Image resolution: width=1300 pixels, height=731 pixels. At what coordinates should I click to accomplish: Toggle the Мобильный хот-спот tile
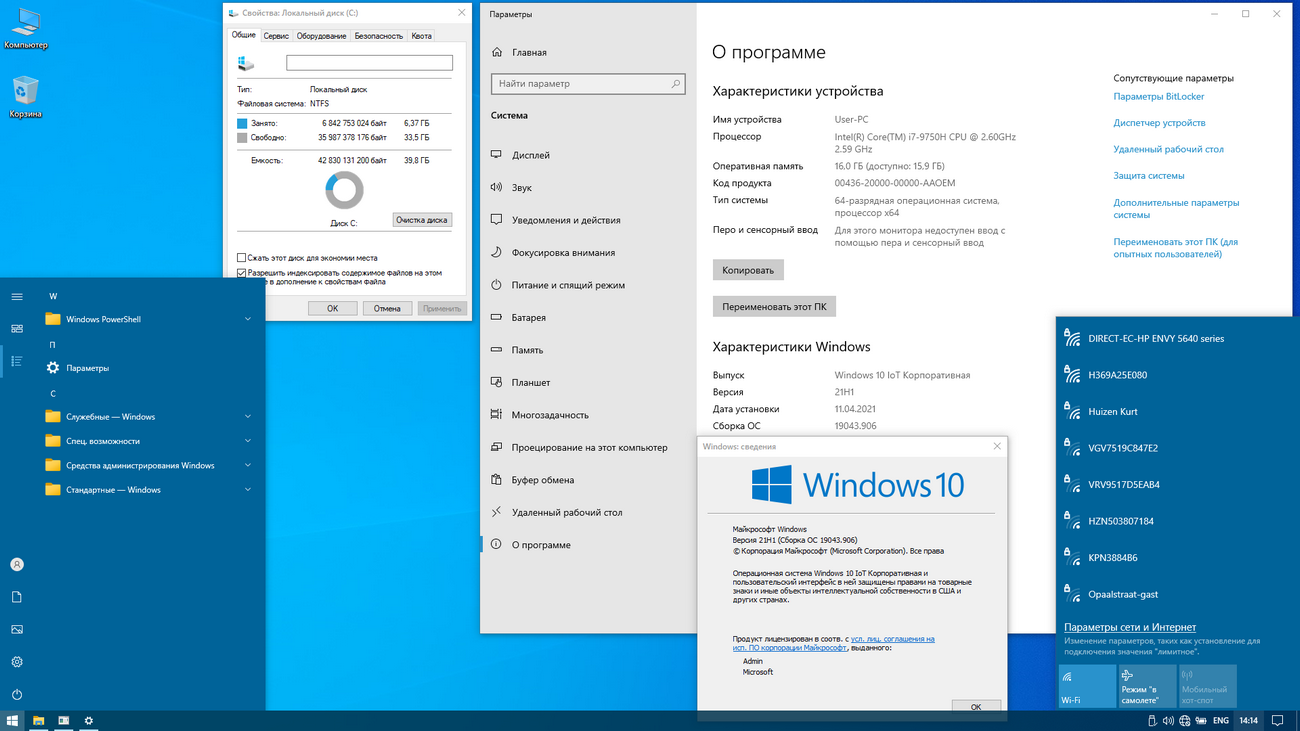(x=1207, y=686)
